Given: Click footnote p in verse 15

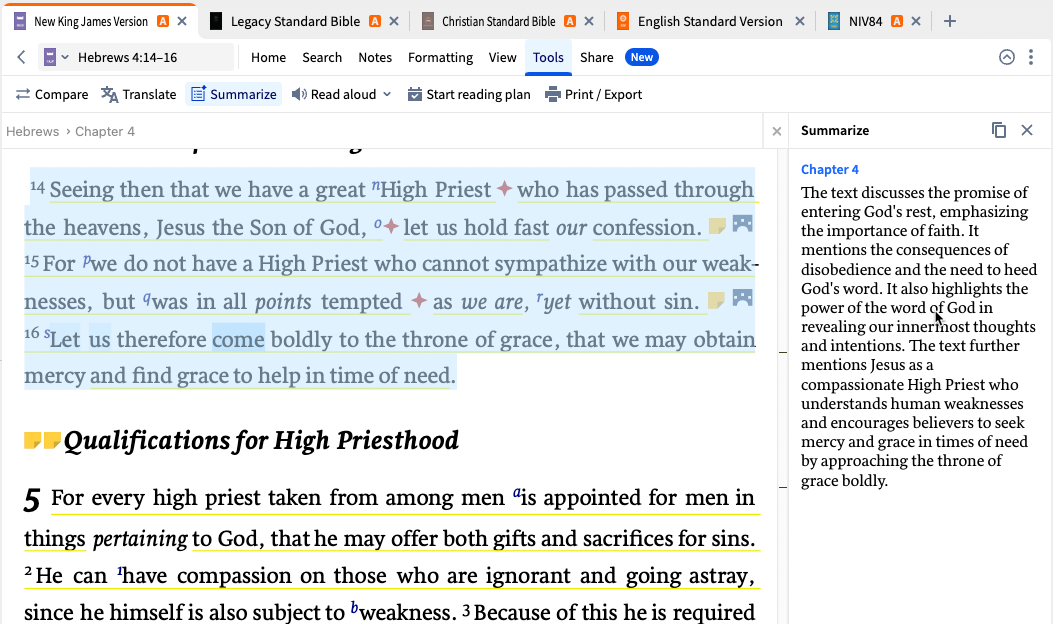Looking at the screenshot, I should coord(86,260).
